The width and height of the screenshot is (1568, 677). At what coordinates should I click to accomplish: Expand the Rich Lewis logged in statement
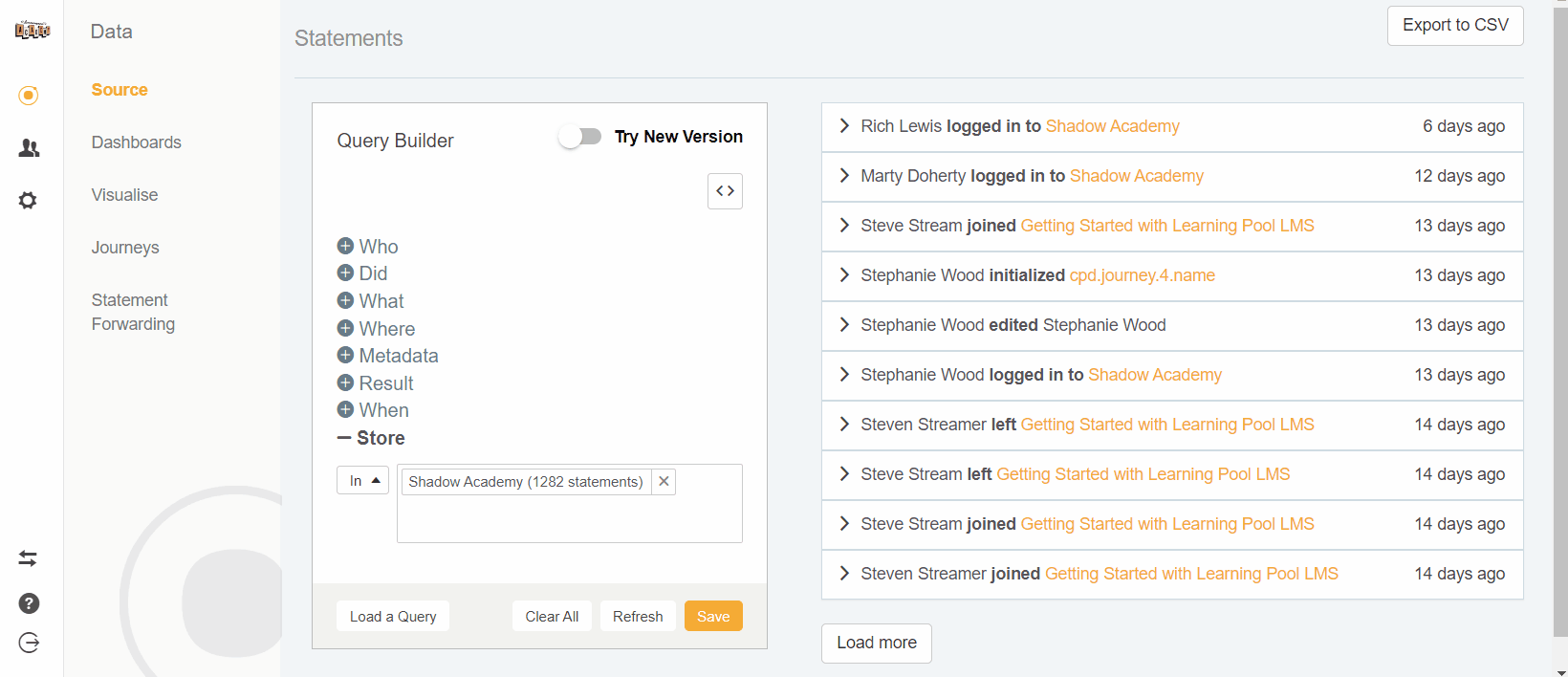click(844, 126)
